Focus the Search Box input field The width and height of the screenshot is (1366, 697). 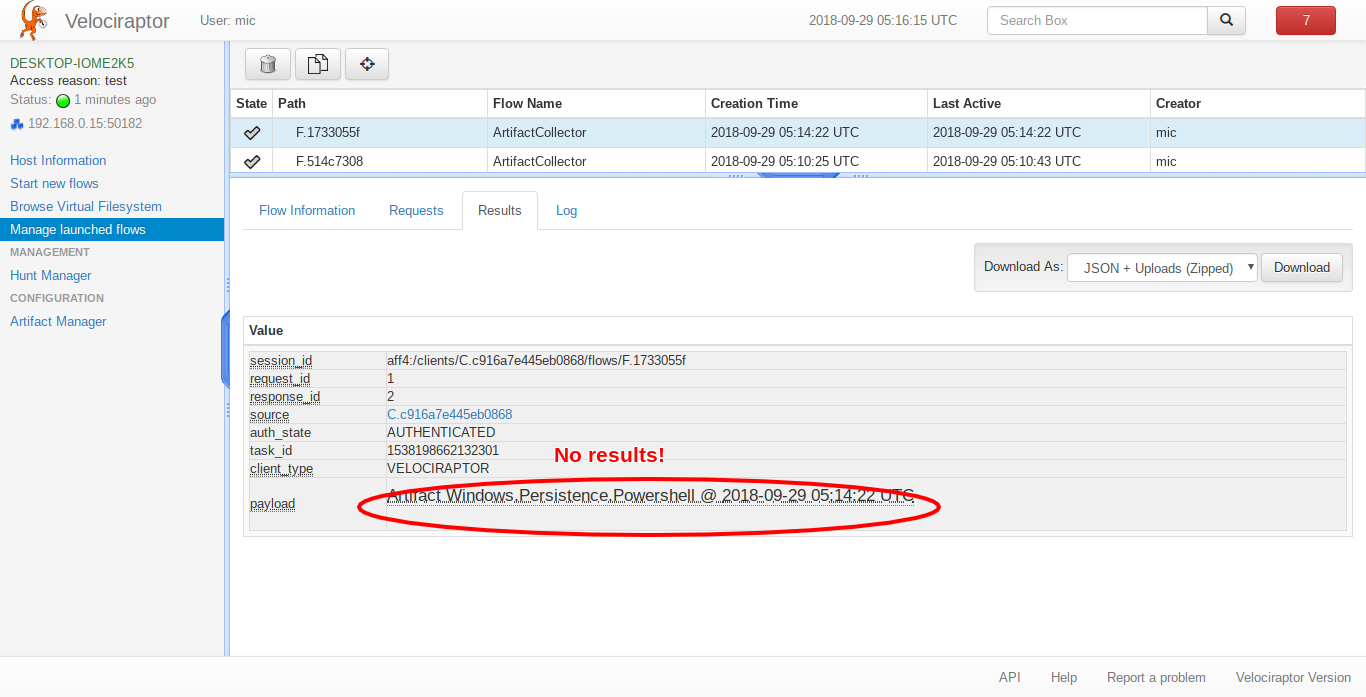point(1096,20)
